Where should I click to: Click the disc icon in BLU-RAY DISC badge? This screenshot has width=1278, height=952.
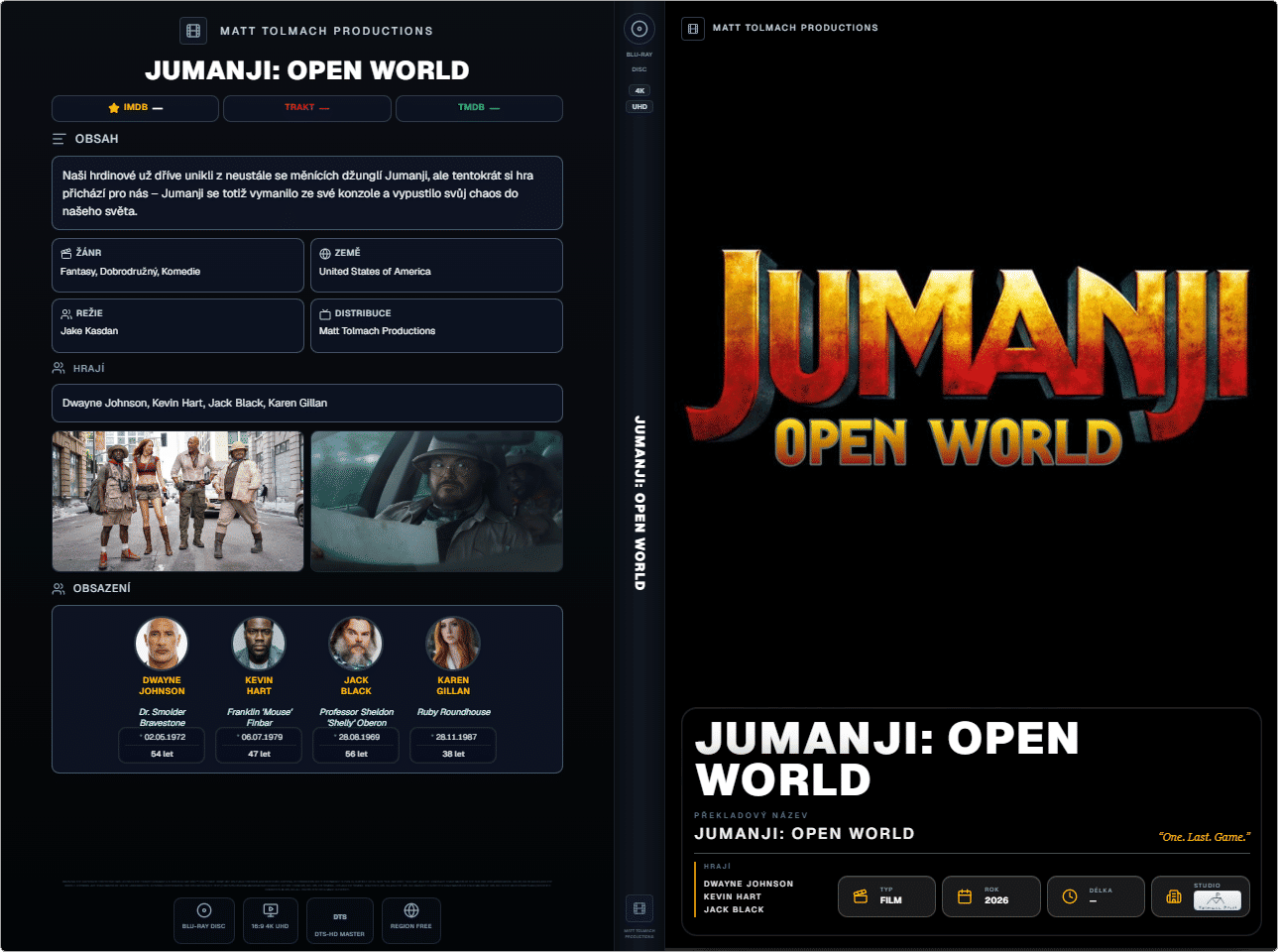[204, 910]
